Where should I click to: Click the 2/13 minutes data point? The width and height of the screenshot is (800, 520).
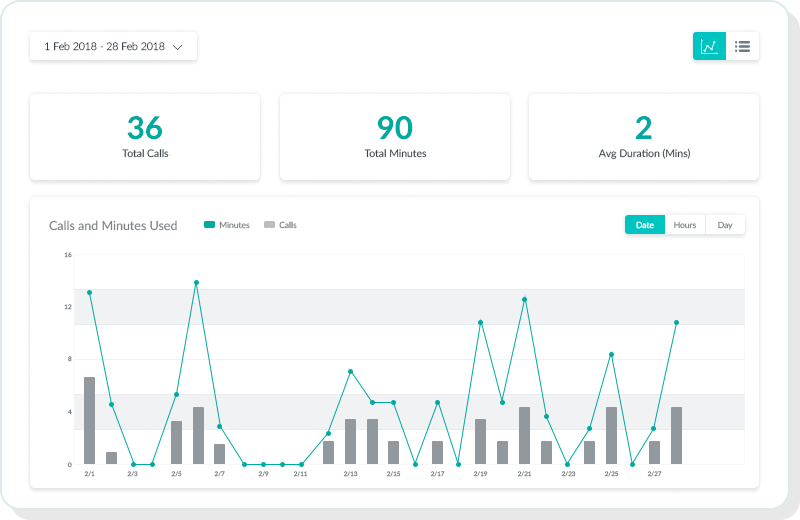click(351, 372)
